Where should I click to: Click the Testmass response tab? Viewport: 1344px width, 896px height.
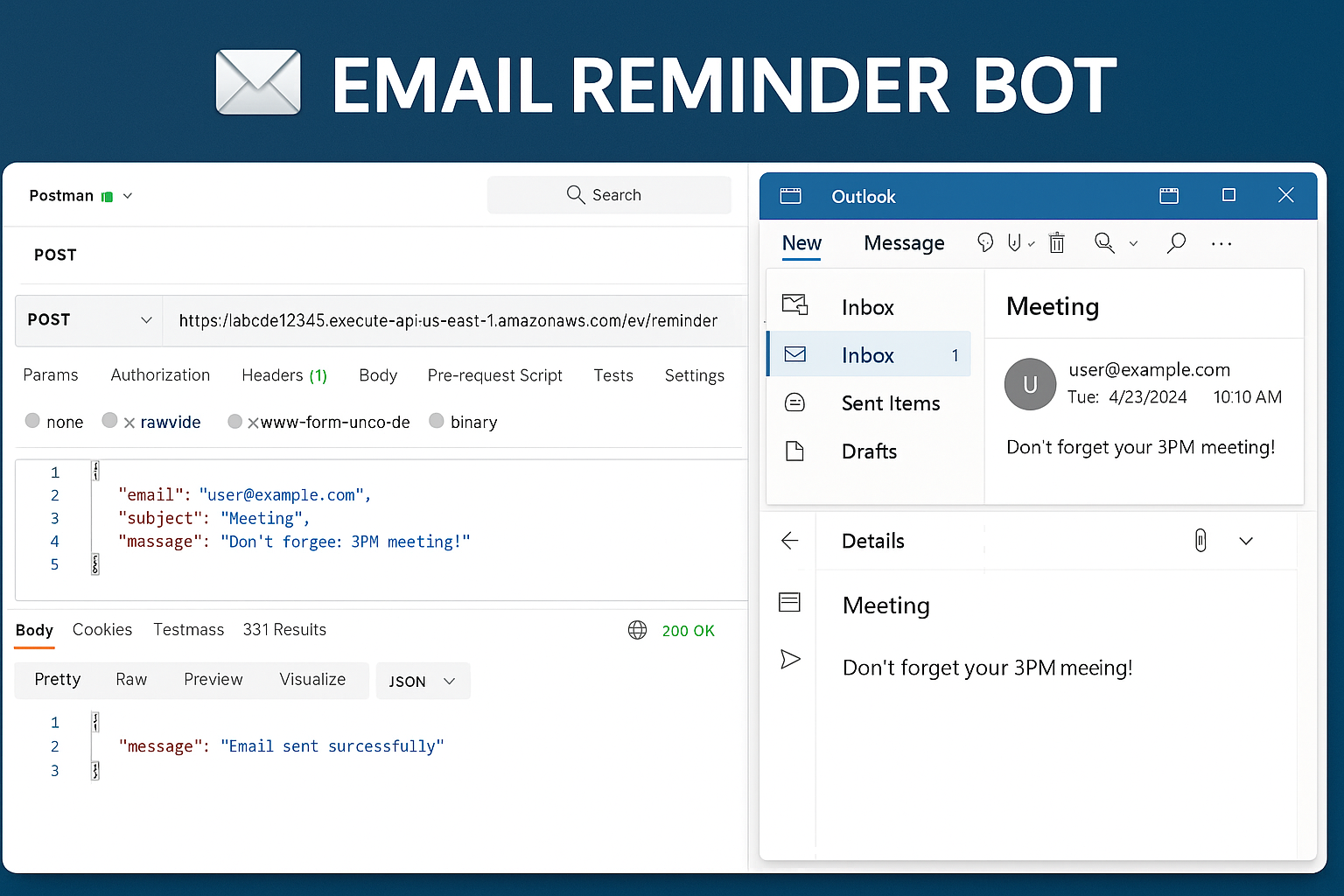(x=189, y=629)
